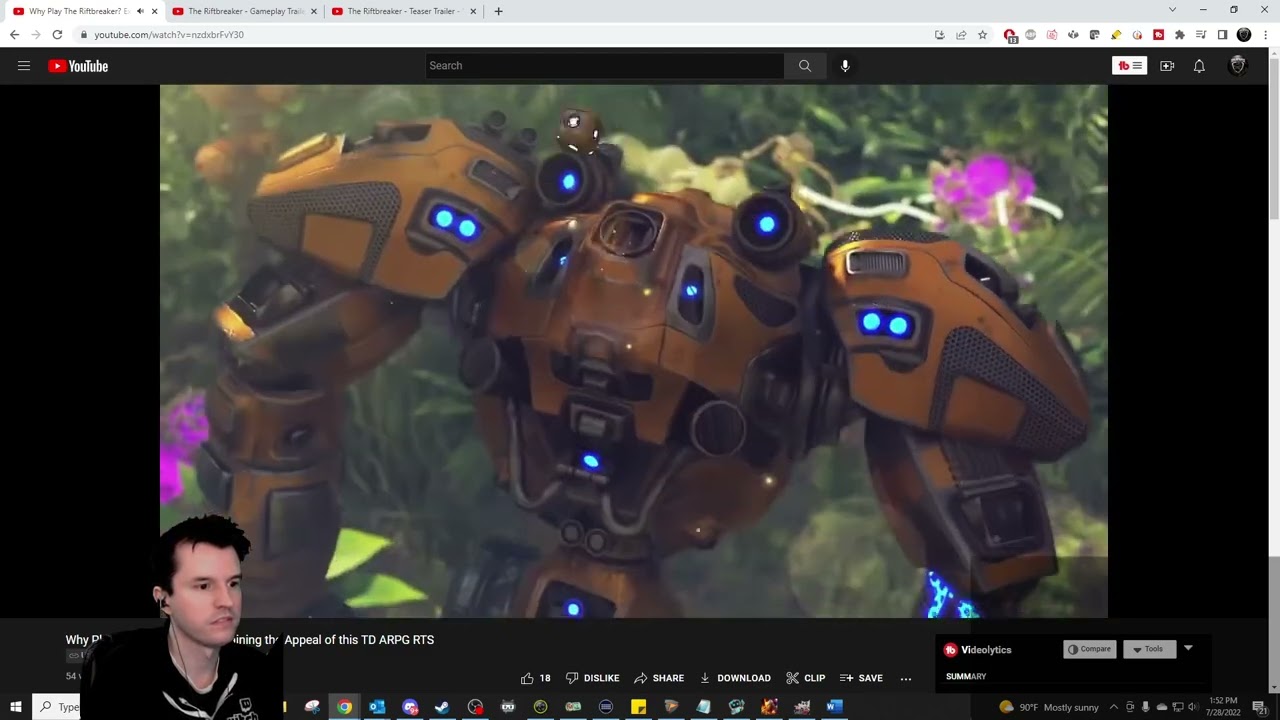This screenshot has width=1280, height=720.
Task: Open the TubeBuddy menu button
Action: click(1129, 66)
